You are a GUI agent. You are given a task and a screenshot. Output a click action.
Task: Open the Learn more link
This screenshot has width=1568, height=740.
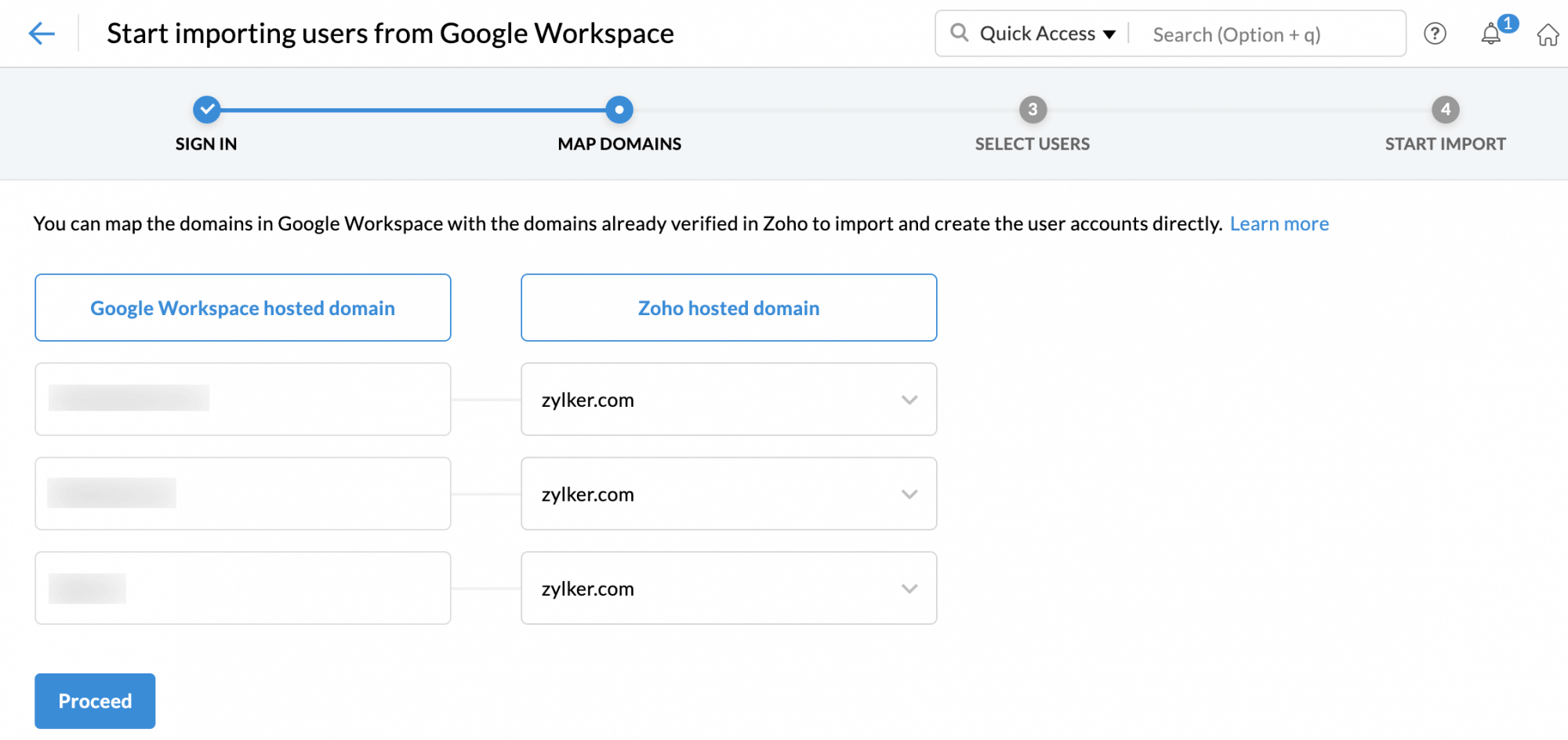point(1279,224)
